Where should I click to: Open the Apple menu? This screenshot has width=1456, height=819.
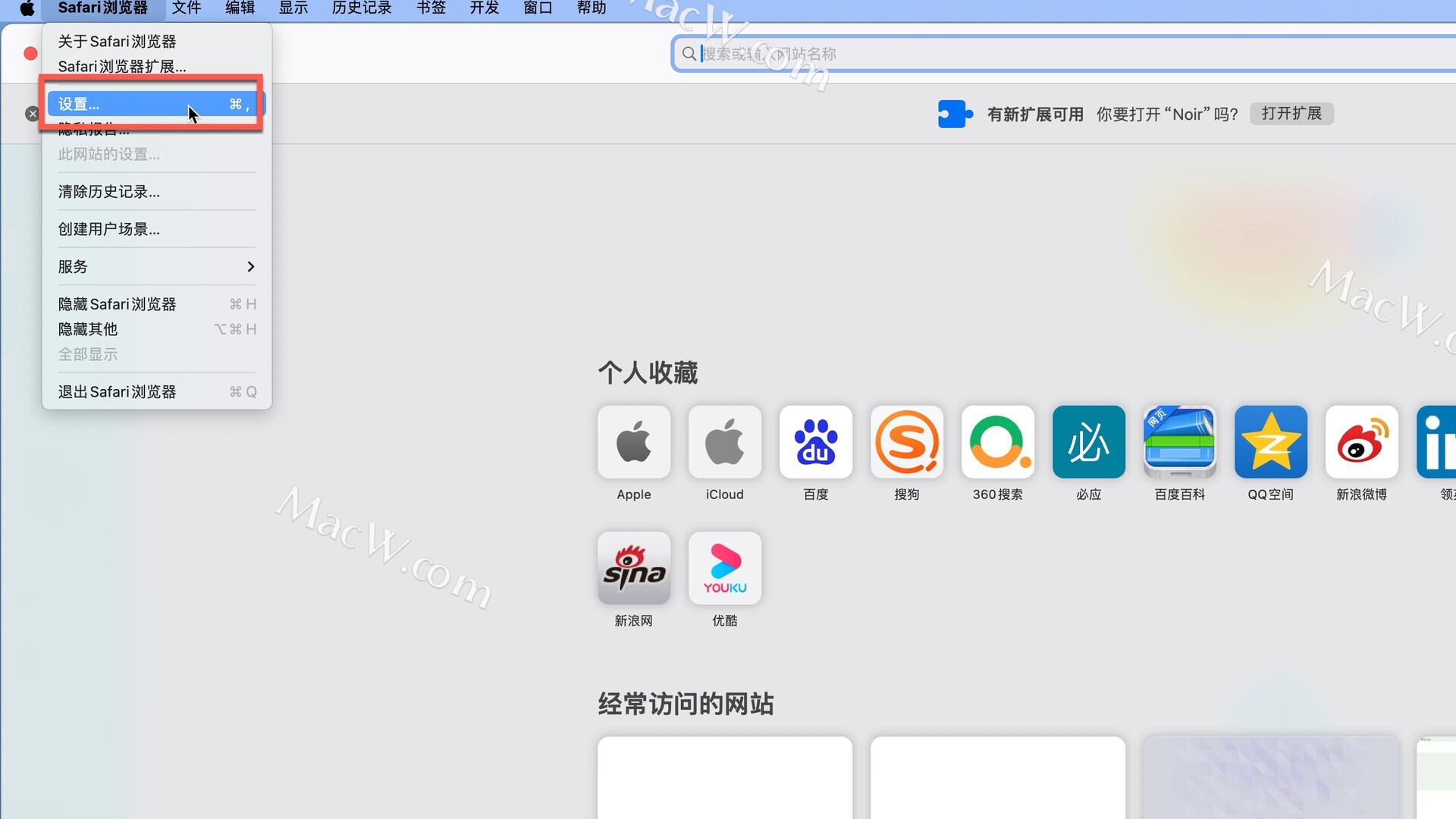[27, 8]
